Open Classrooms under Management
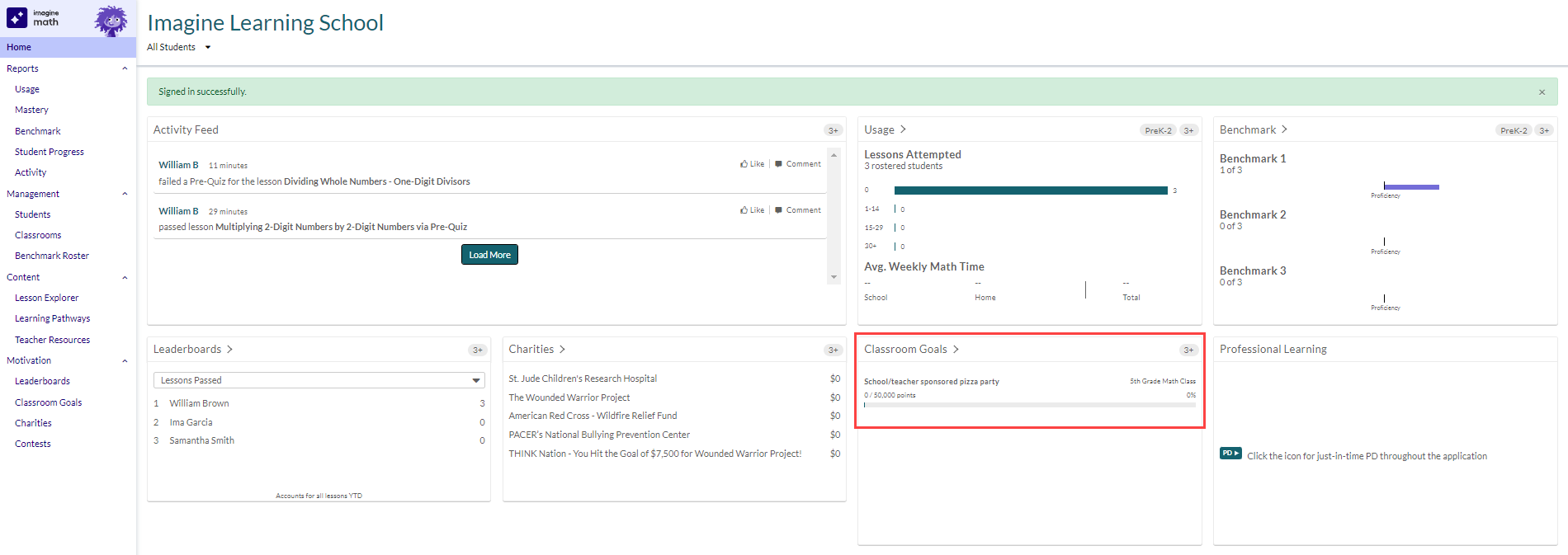Viewport: 1568px width, 555px height. pyautogui.click(x=38, y=235)
